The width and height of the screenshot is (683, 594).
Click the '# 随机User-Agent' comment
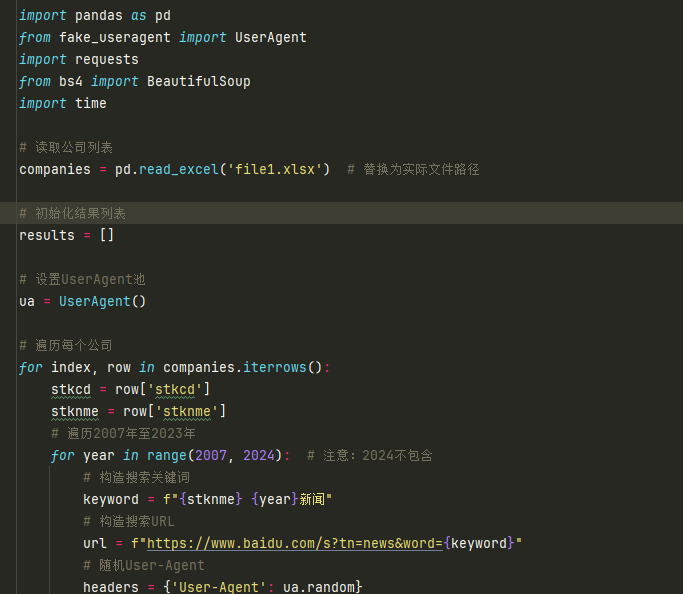click(144, 566)
